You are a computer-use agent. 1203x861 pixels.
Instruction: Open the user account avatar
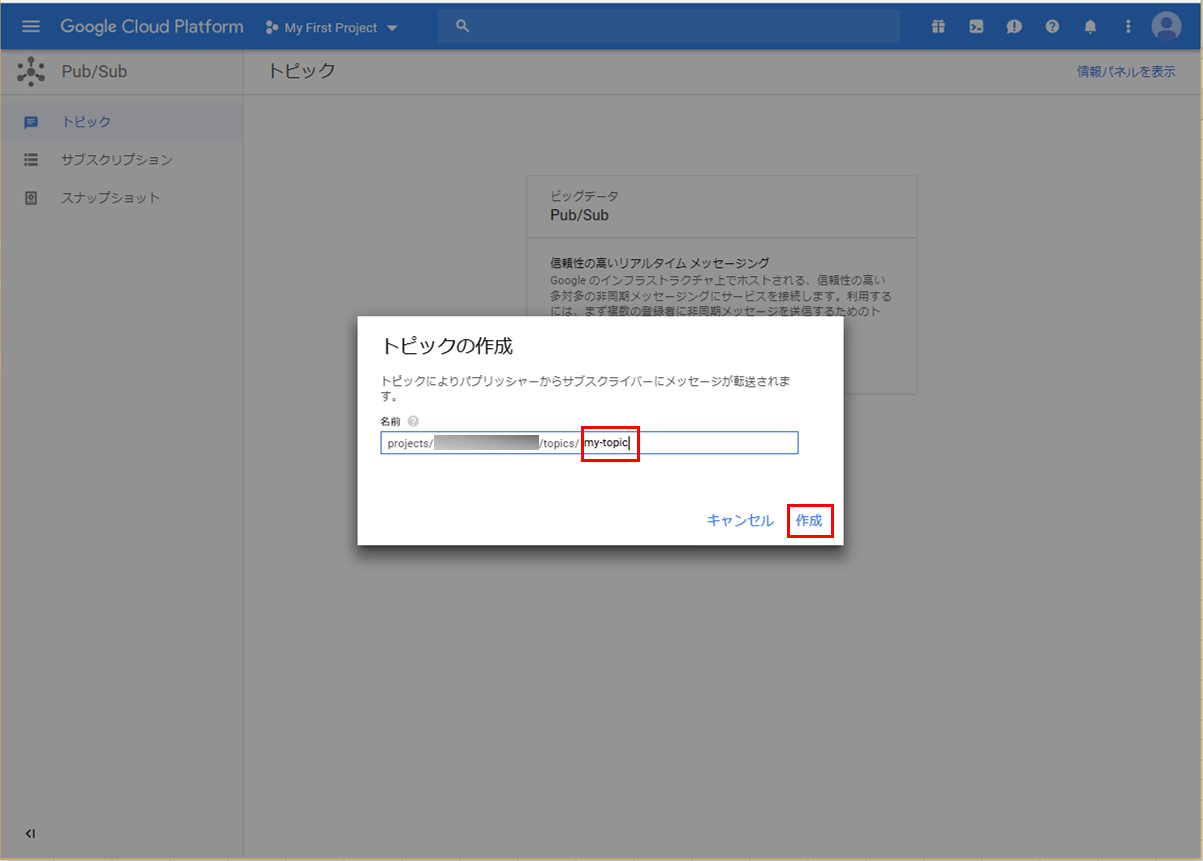1166,27
